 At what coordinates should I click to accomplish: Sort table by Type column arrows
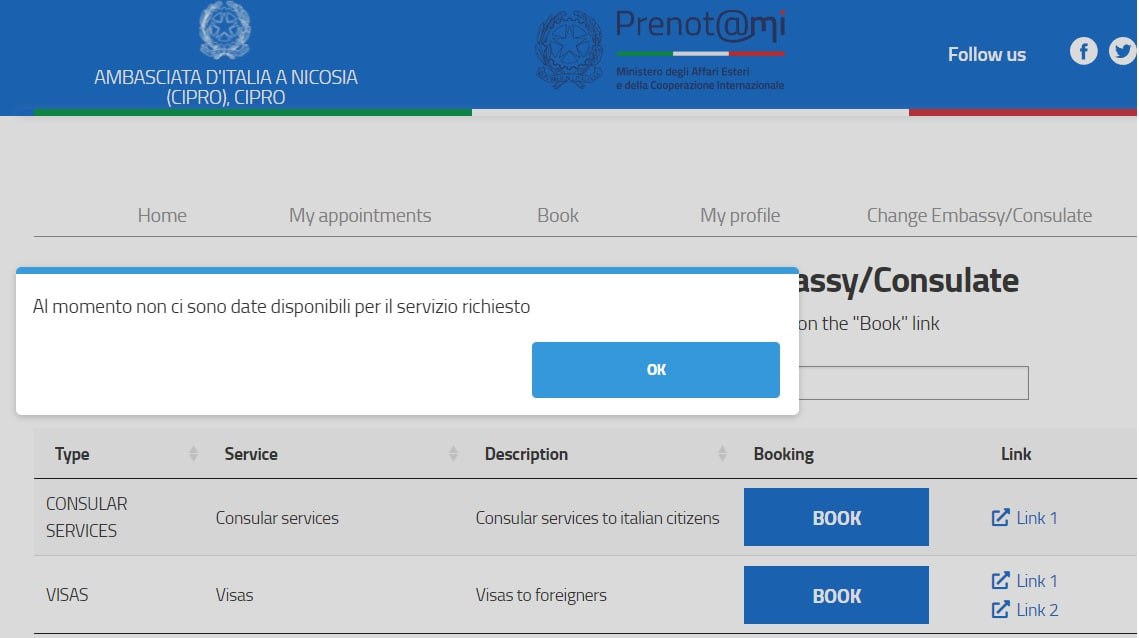[x=193, y=454]
